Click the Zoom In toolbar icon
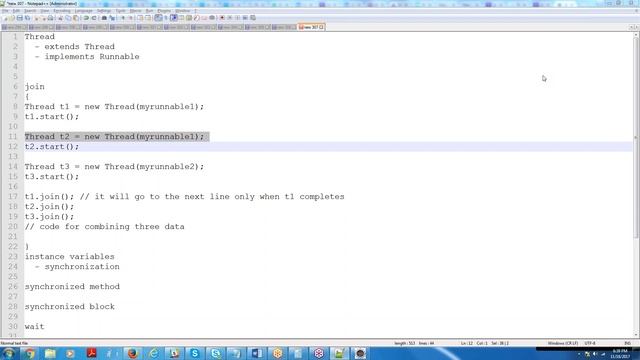This screenshot has width=640, height=360. [x=123, y=18]
